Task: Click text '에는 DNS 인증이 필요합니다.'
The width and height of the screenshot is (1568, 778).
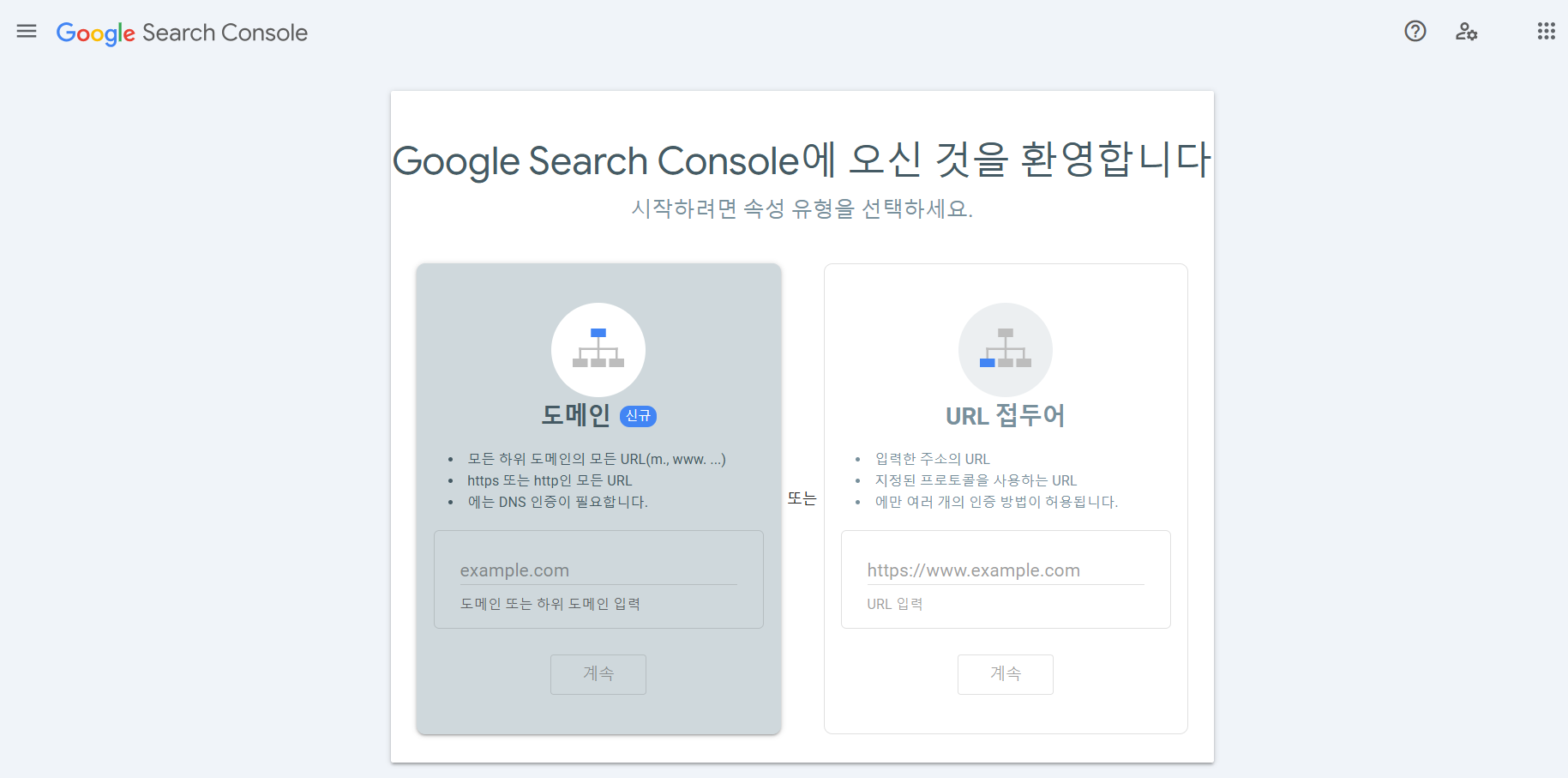Action: [557, 502]
